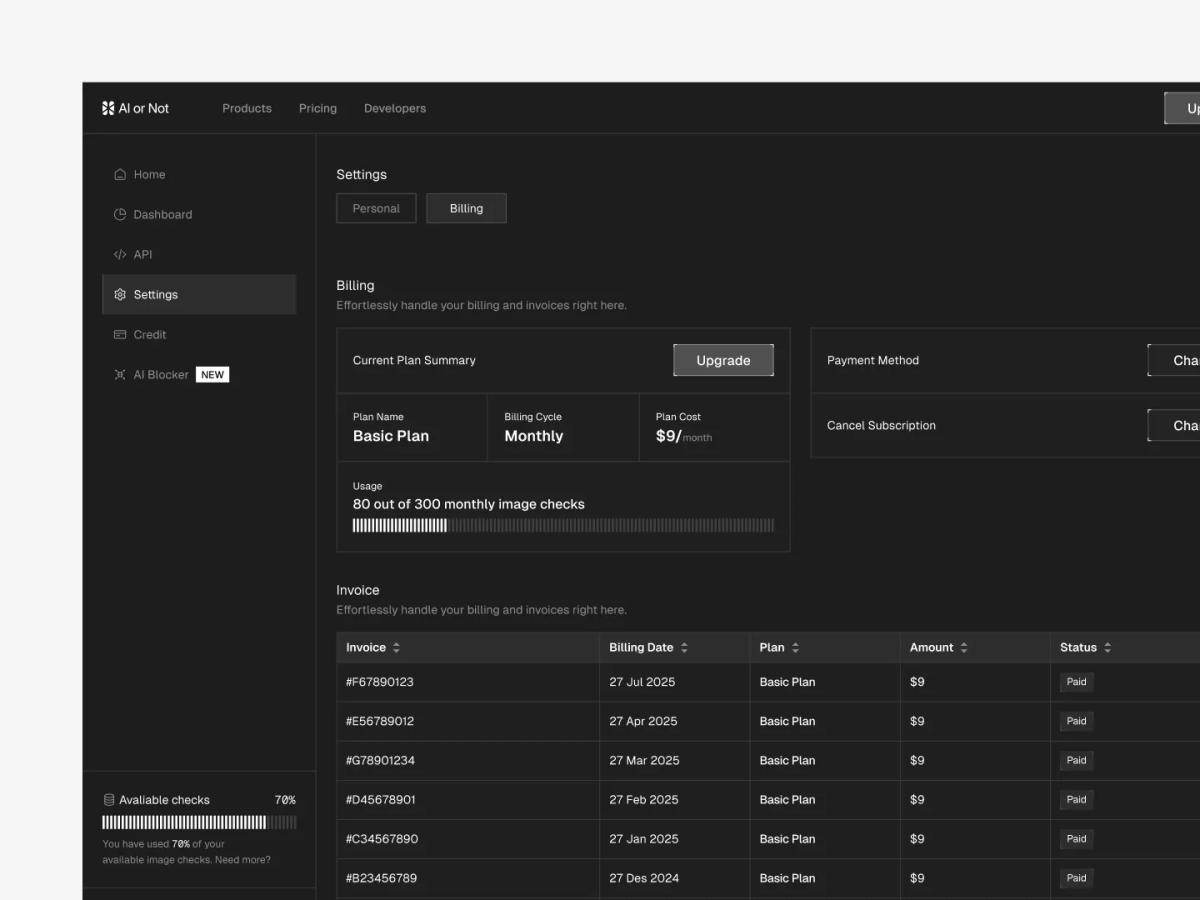Click the Home house icon in the sidebar
The width and height of the screenshot is (1200, 900).
(x=120, y=174)
